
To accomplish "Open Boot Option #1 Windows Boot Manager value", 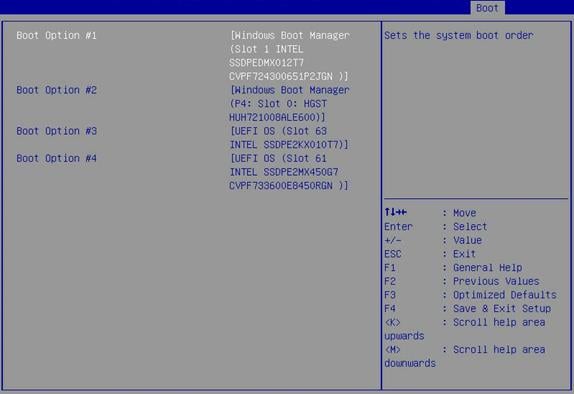I will (x=290, y=56).
